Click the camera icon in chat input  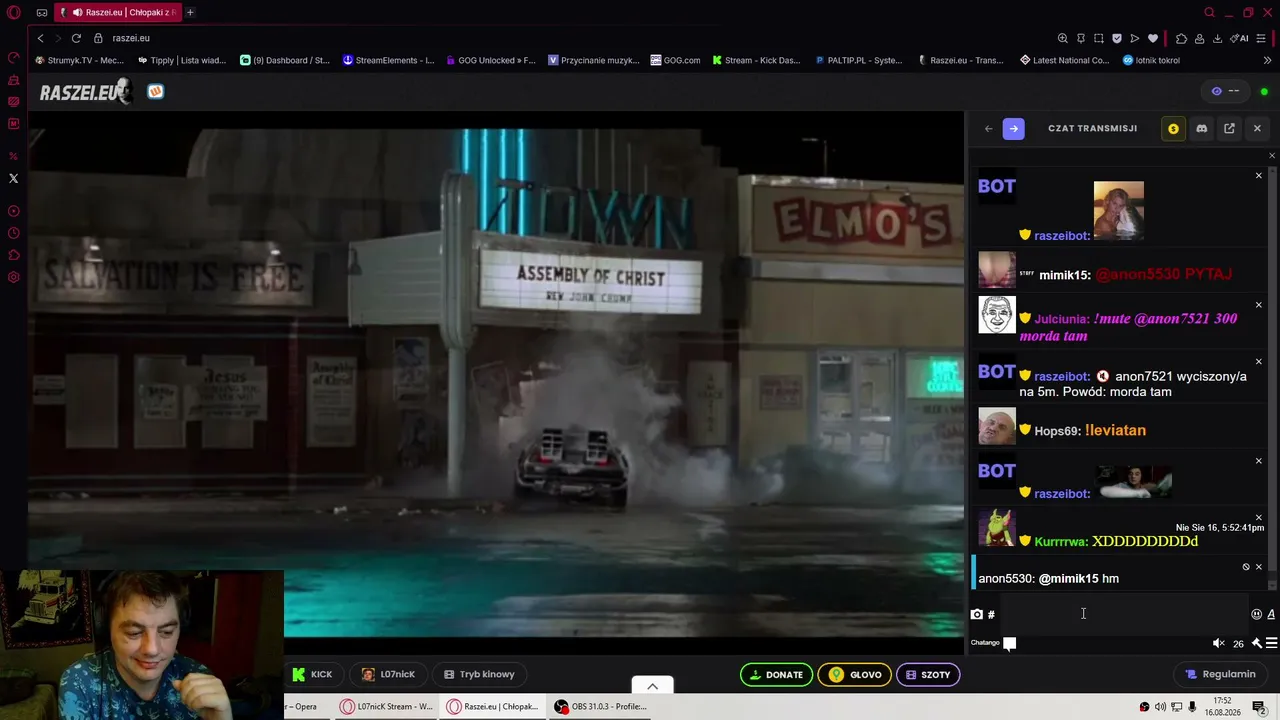coord(977,614)
